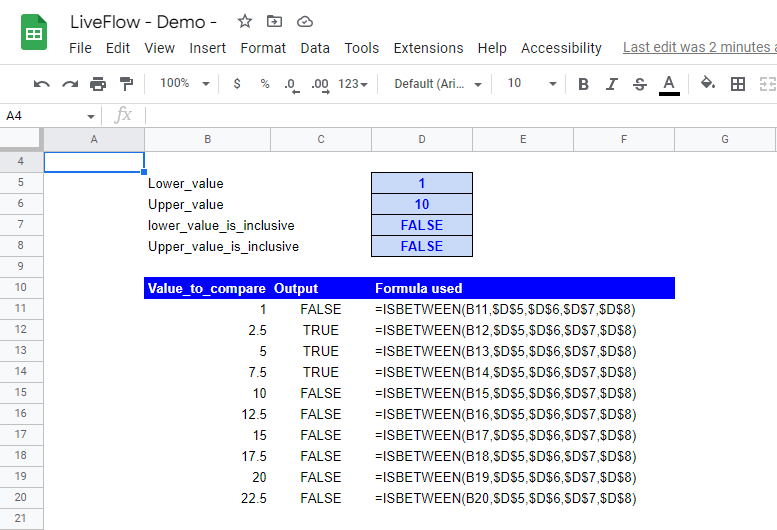The width and height of the screenshot is (777, 530).
Task: Click the LiveFlow - Demo document title
Action: pos(143,22)
